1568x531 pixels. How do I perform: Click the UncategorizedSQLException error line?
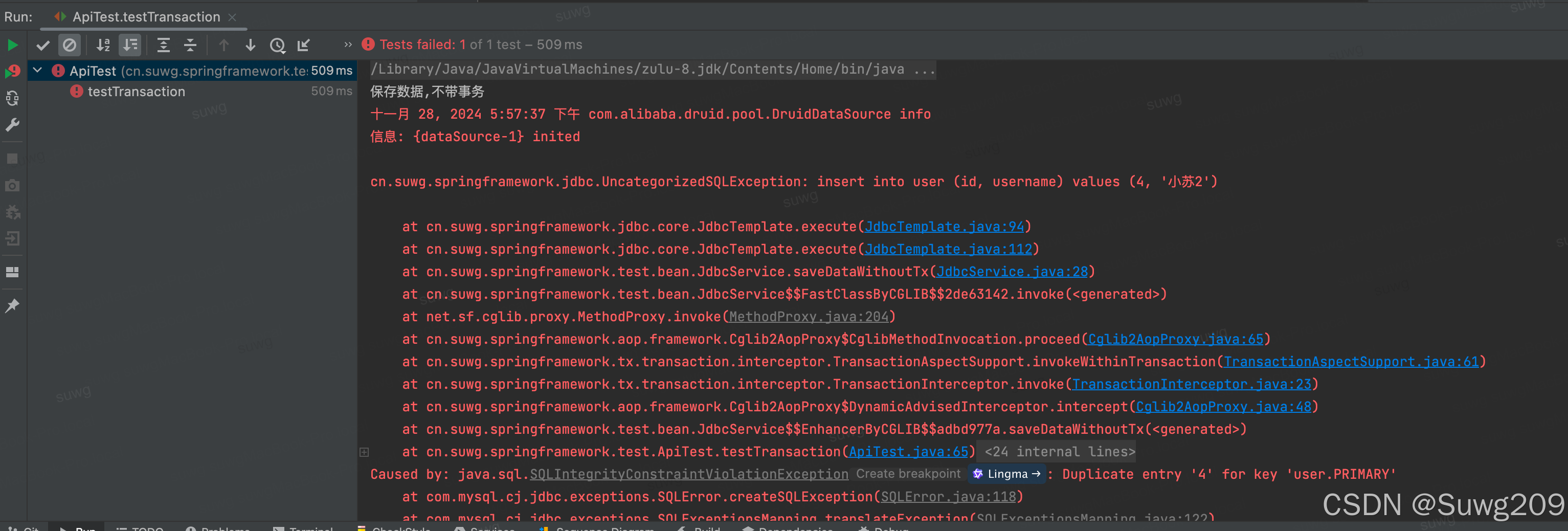pos(794,182)
